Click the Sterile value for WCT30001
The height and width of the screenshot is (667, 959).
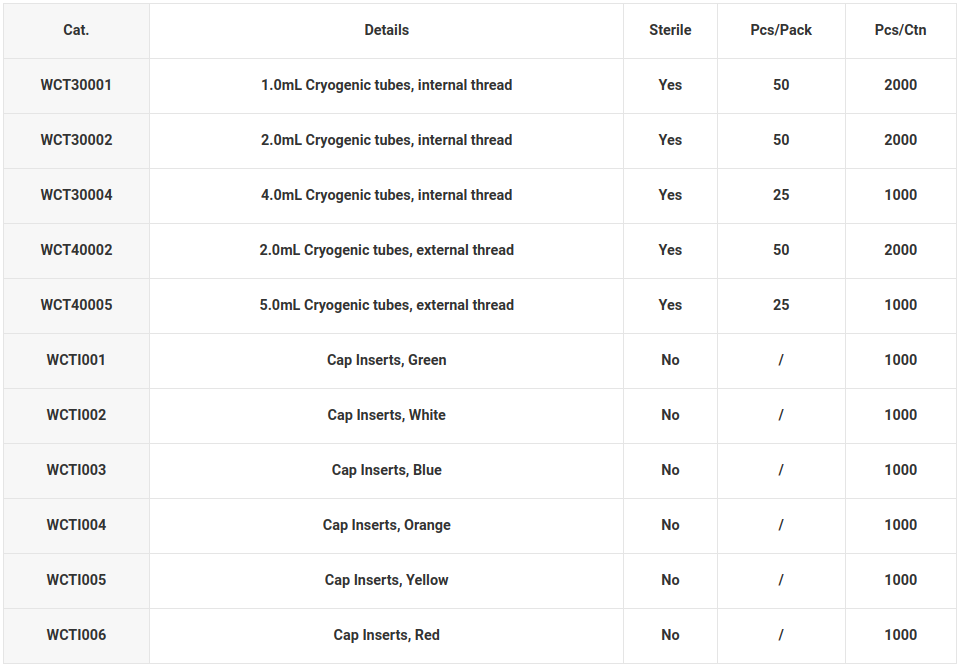[670, 85]
